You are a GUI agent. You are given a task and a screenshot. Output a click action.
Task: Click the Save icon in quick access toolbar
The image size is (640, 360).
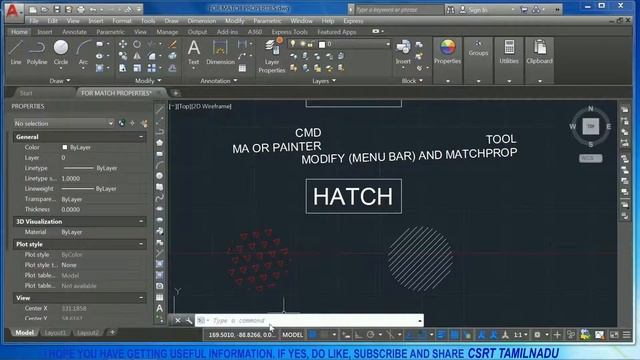[x=57, y=9]
